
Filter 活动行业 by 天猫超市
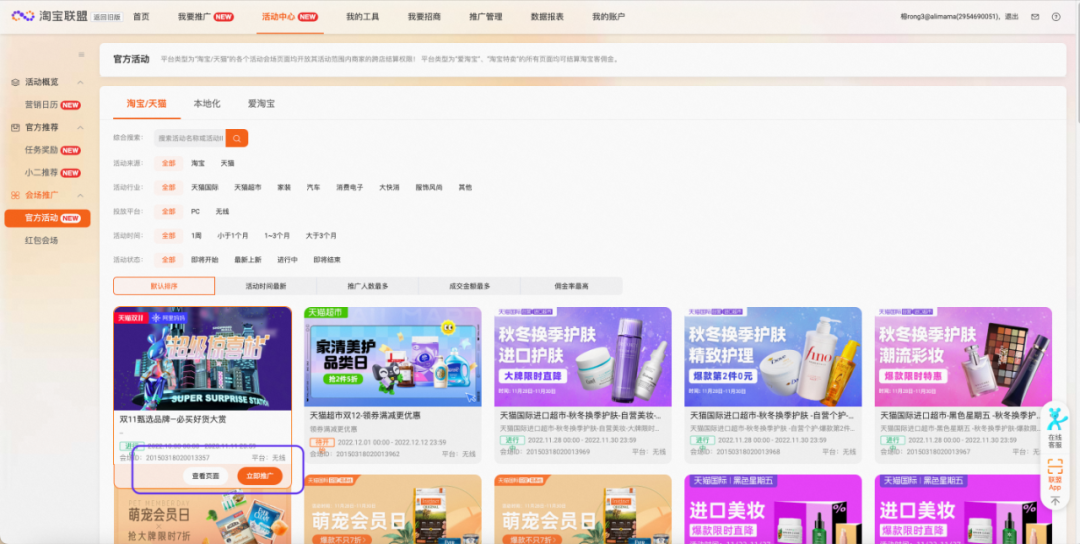coord(248,187)
